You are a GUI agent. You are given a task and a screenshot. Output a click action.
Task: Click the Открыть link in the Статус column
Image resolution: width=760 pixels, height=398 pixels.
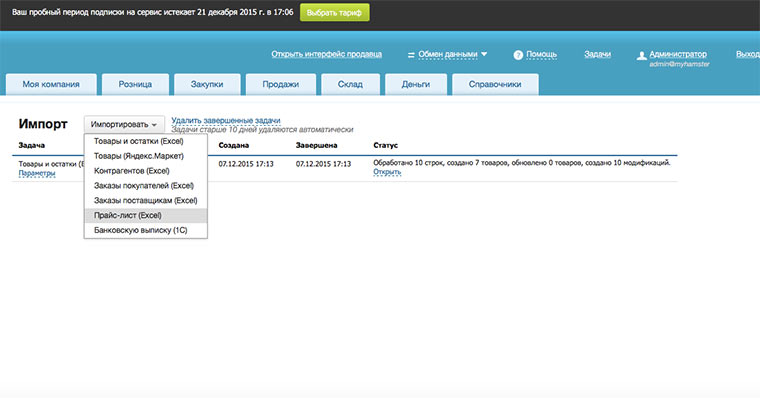coord(387,172)
